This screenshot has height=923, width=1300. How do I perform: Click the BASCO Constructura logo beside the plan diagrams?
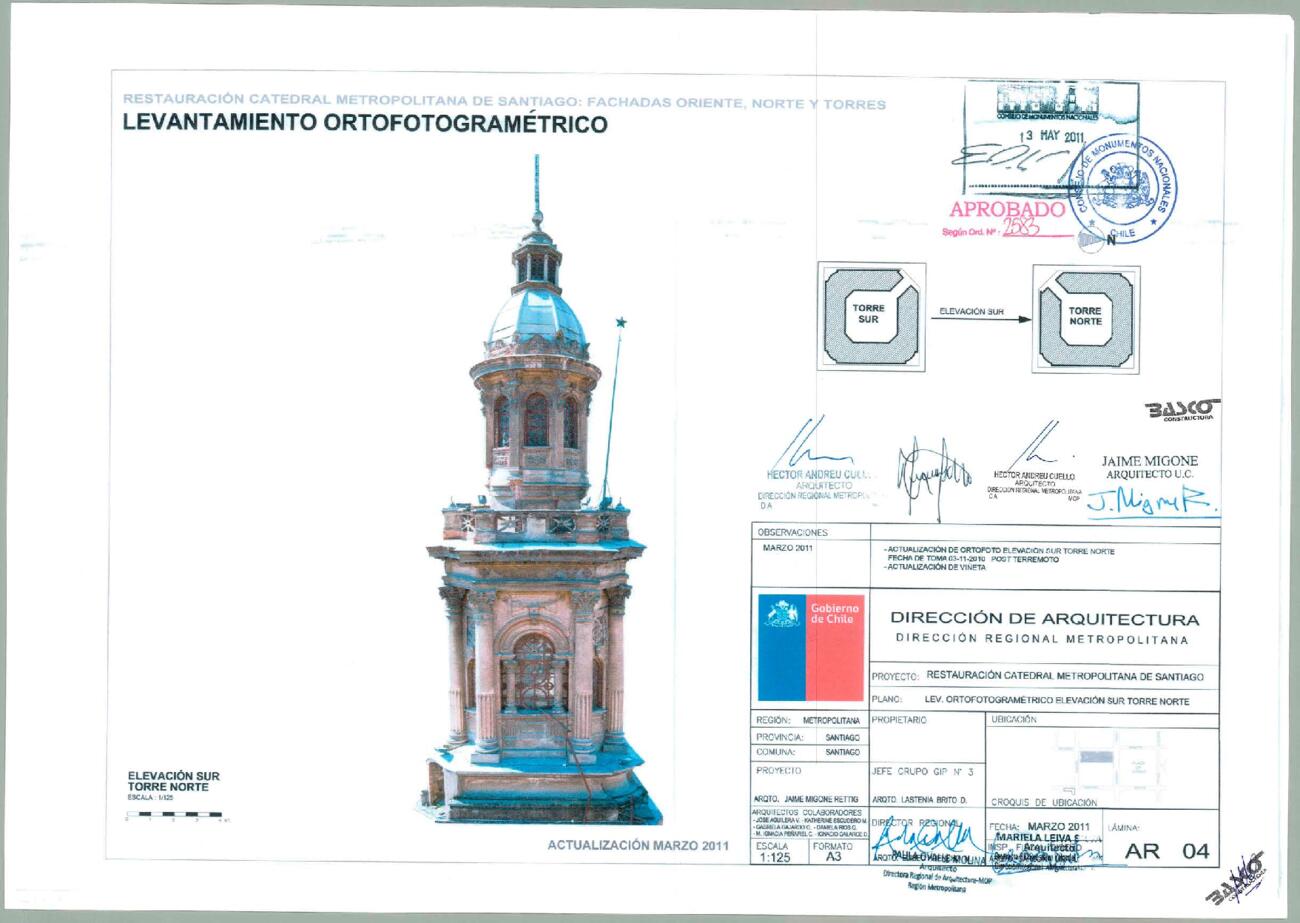1185,411
